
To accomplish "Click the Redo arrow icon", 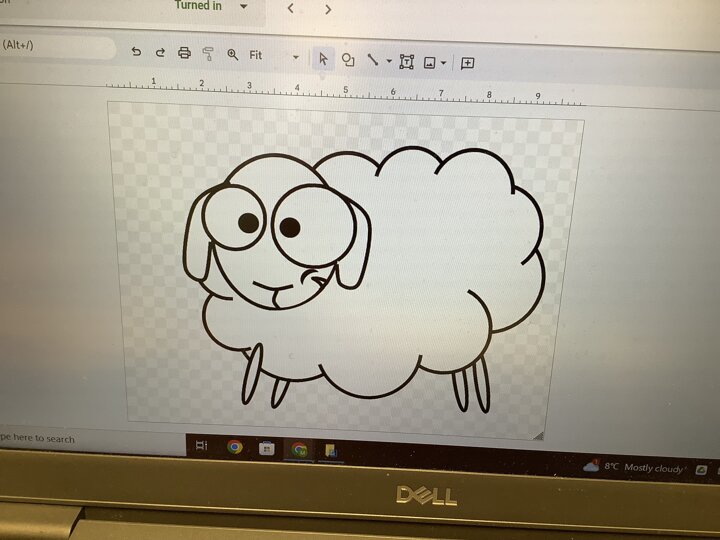I will coord(160,53).
